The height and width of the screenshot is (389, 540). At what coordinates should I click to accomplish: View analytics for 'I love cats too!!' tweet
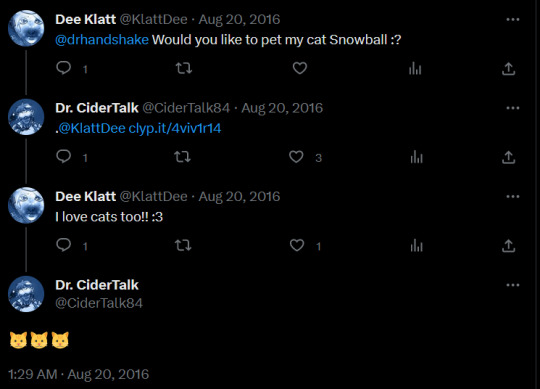click(x=416, y=246)
